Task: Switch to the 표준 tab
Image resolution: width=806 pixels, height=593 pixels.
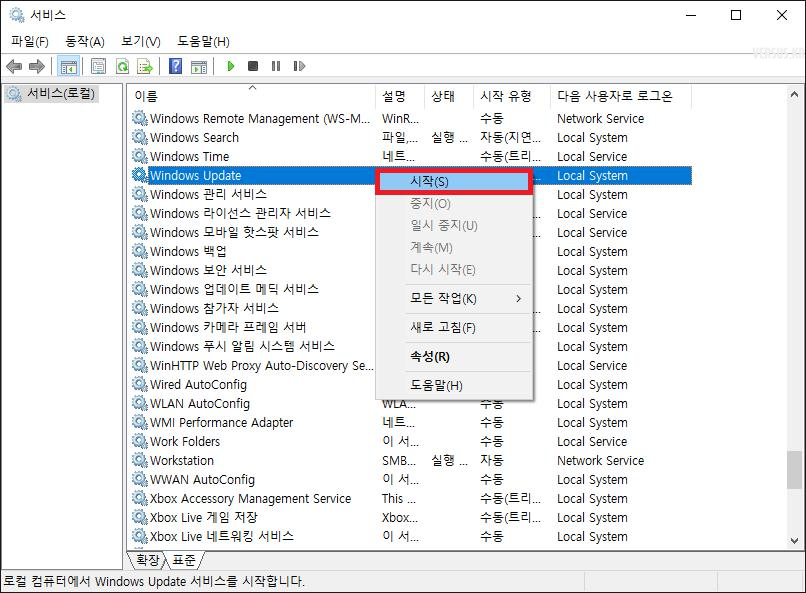Action: [x=184, y=560]
